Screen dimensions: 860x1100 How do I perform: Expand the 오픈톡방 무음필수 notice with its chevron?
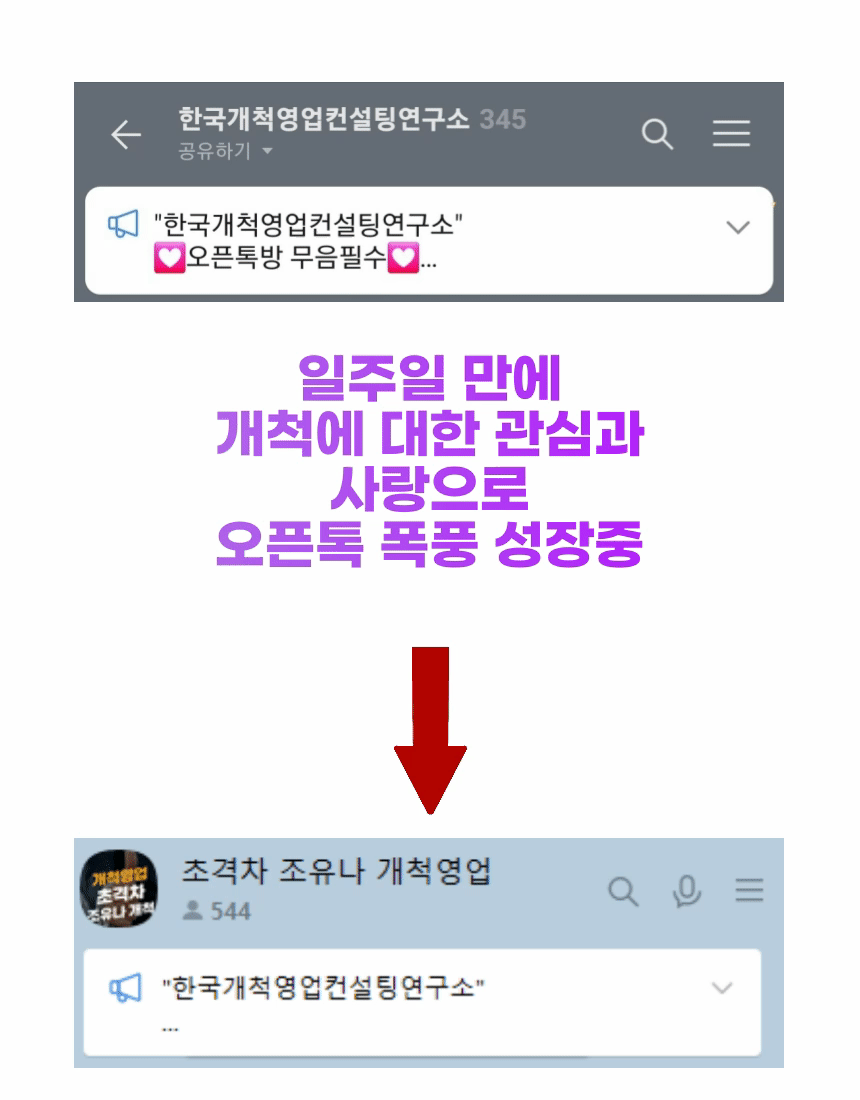pyautogui.click(x=738, y=227)
